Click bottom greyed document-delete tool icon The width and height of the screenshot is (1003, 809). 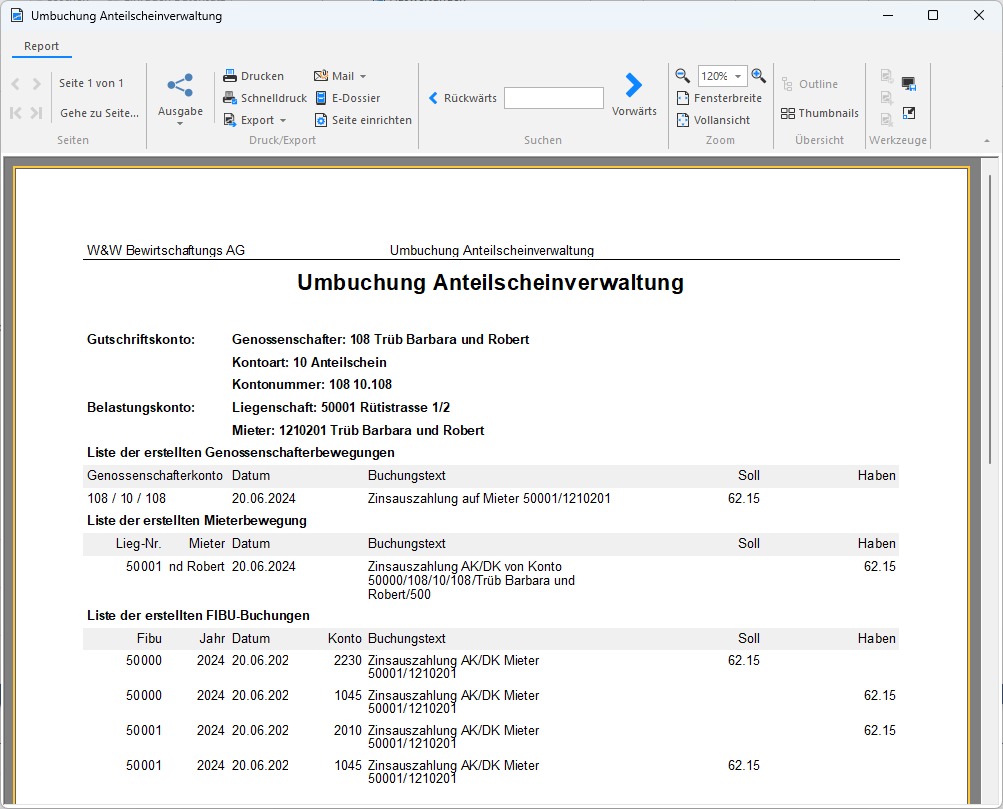point(887,120)
